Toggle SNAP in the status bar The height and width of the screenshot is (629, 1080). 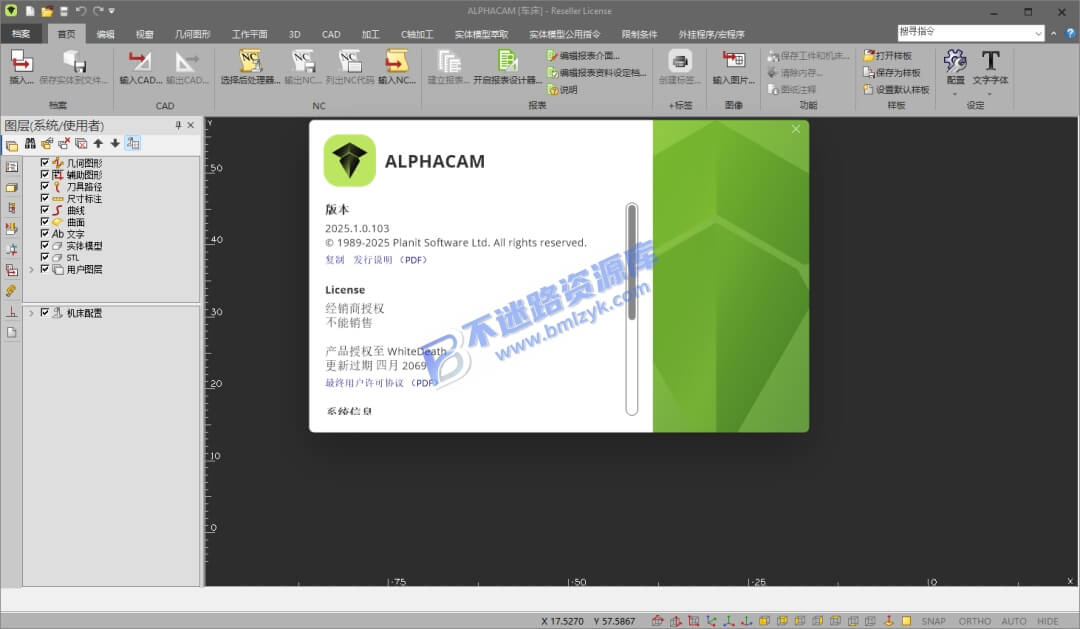click(933, 621)
